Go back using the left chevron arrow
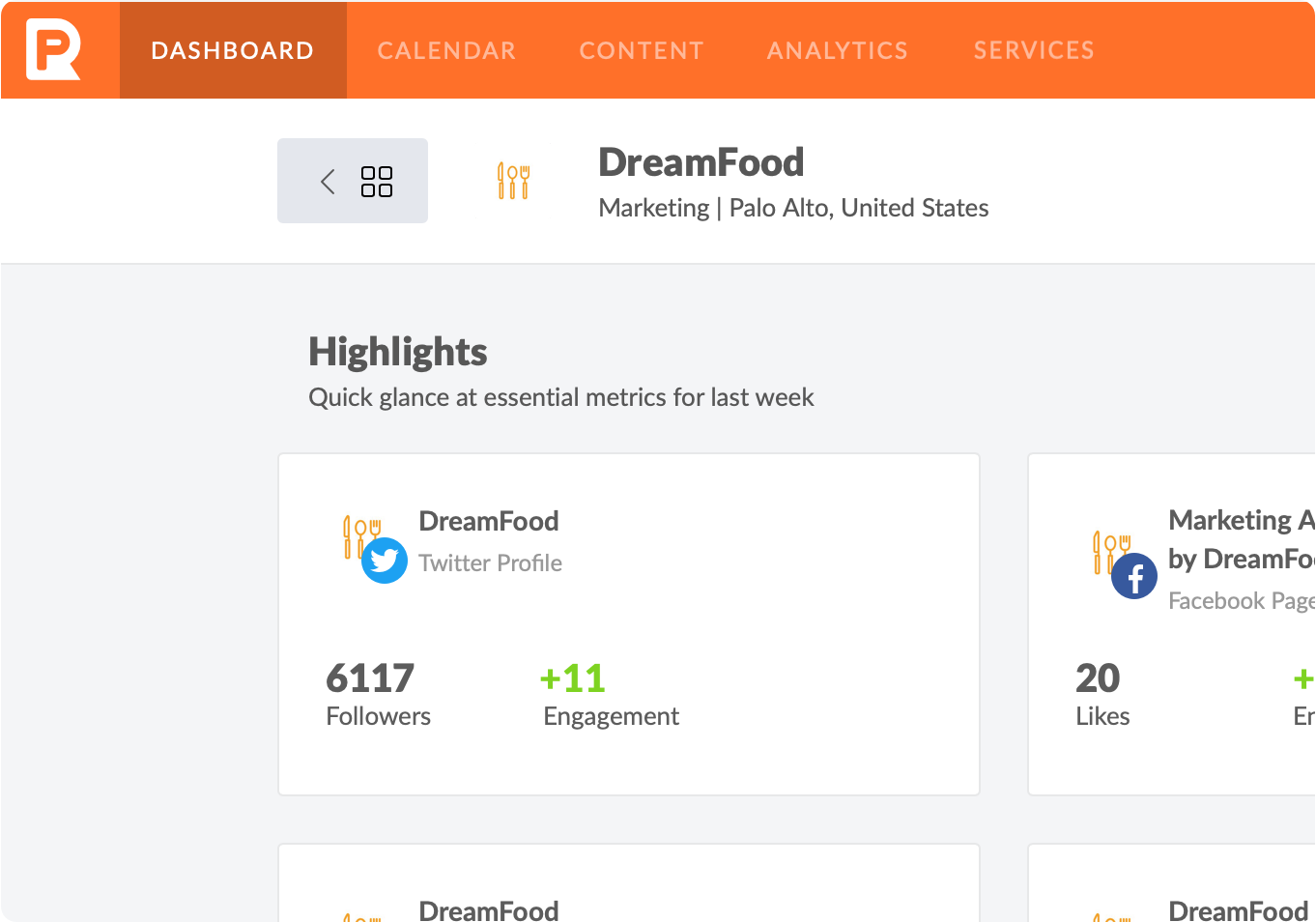Screen dimensions: 1316x922 tap(326, 181)
